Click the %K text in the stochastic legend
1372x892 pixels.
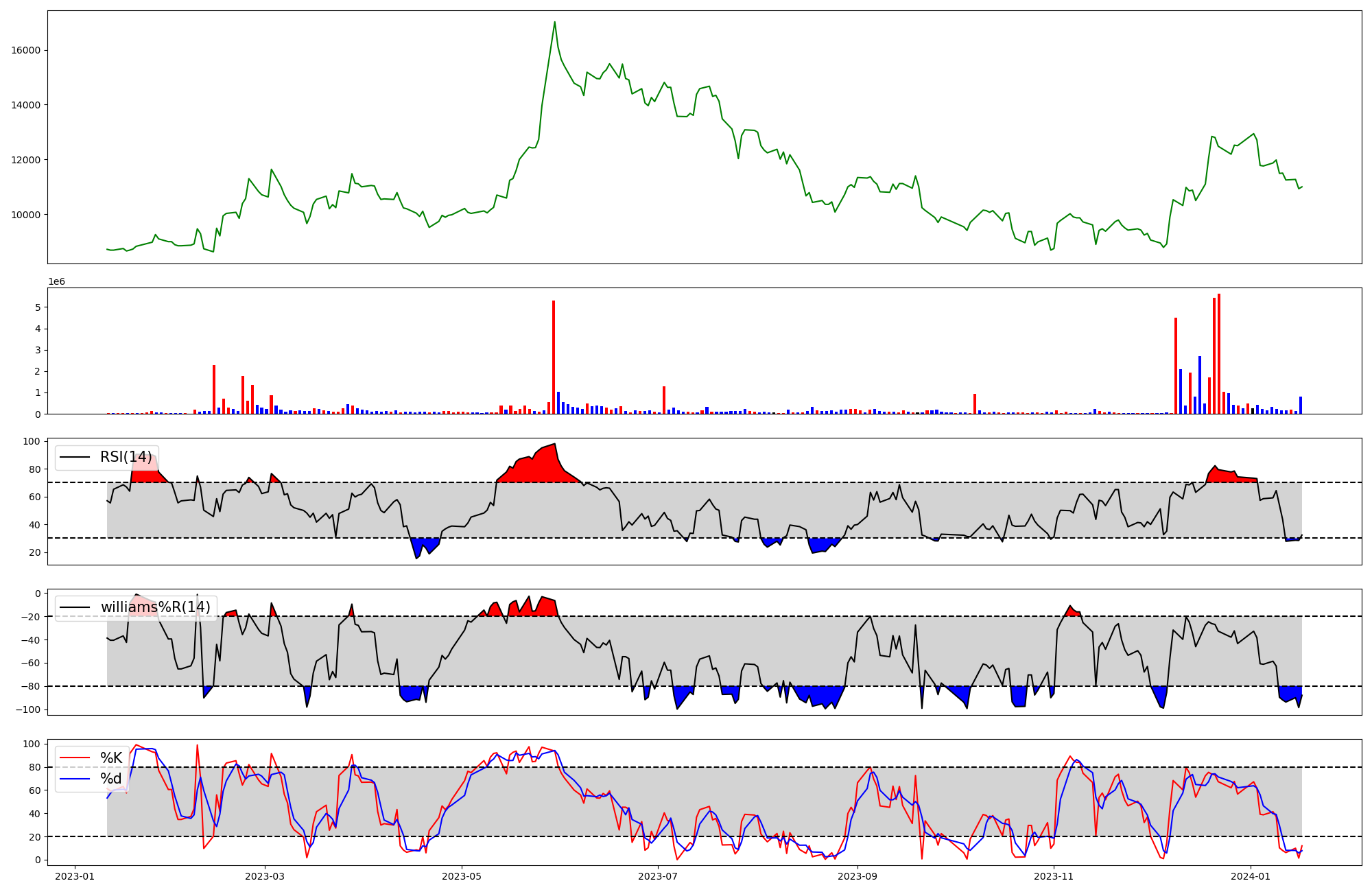[111, 758]
